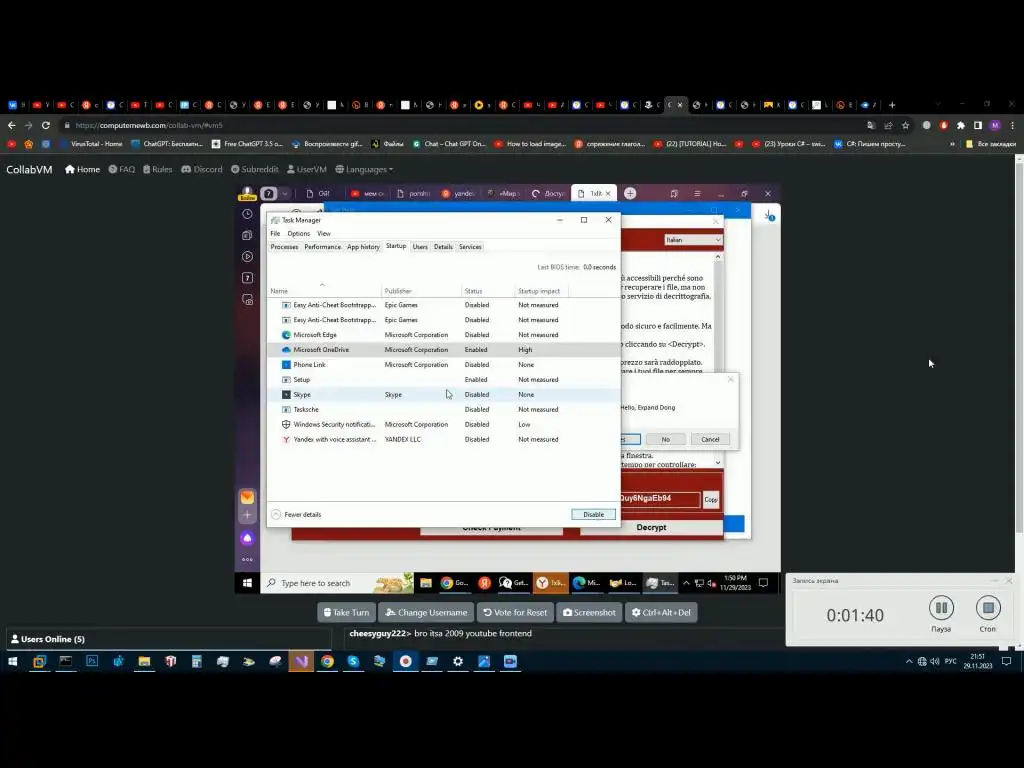Click the VM search box
The width and height of the screenshot is (1024, 768).
[336, 583]
